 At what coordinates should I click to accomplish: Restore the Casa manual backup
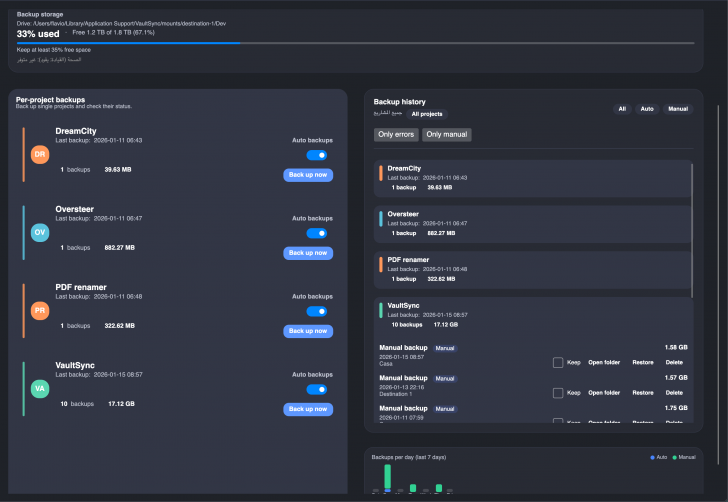point(643,363)
